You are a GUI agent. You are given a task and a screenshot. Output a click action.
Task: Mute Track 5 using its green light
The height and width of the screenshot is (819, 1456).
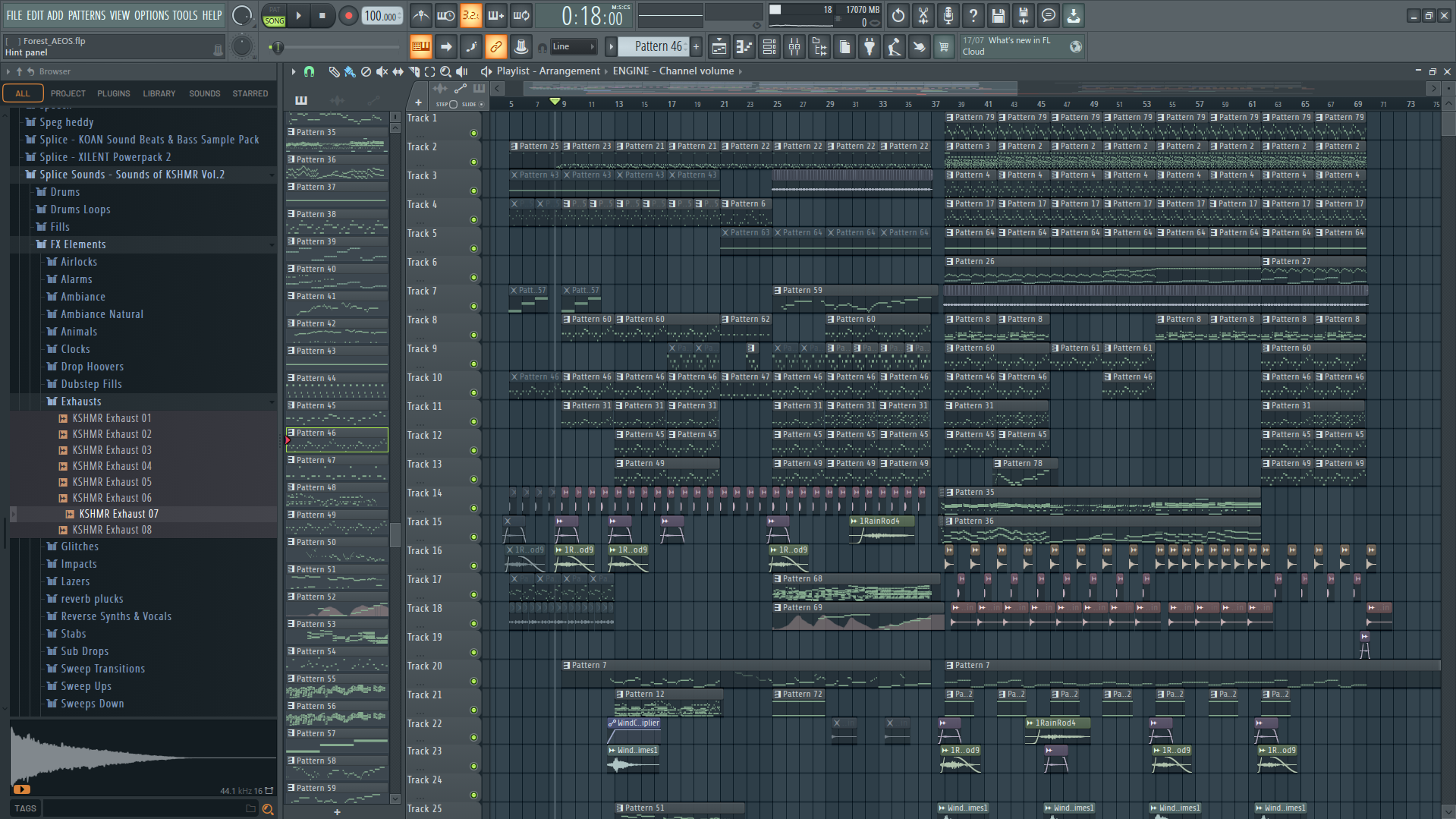473,248
